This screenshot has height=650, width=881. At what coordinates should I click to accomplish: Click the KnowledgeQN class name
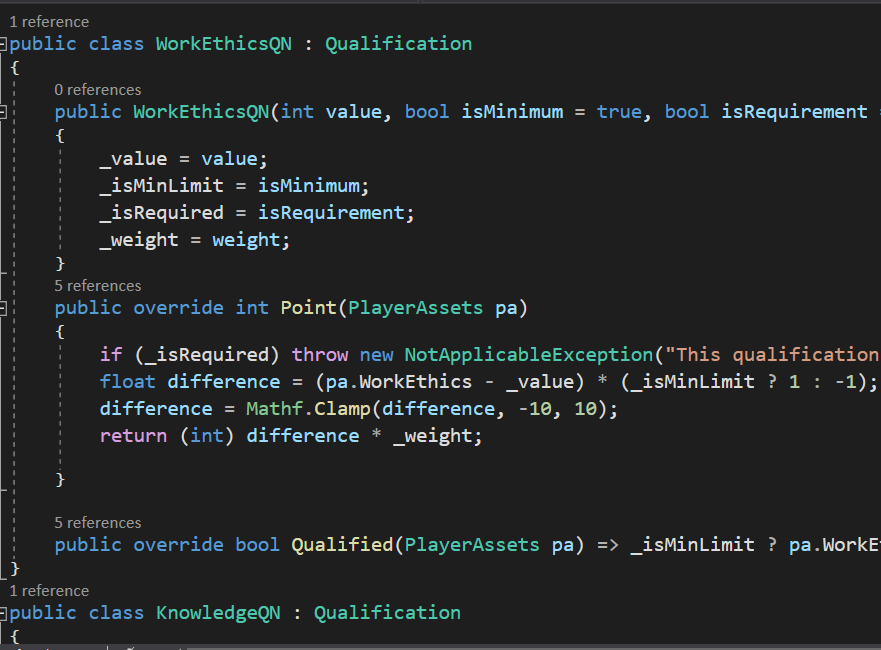[218, 613]
